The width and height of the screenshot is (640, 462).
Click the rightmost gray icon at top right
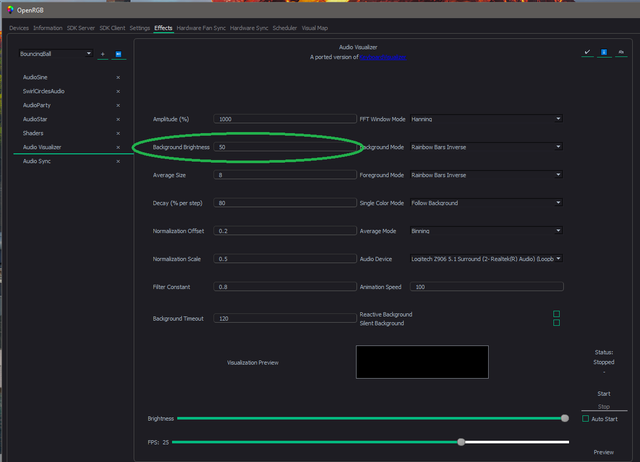(x=621, y=52)
